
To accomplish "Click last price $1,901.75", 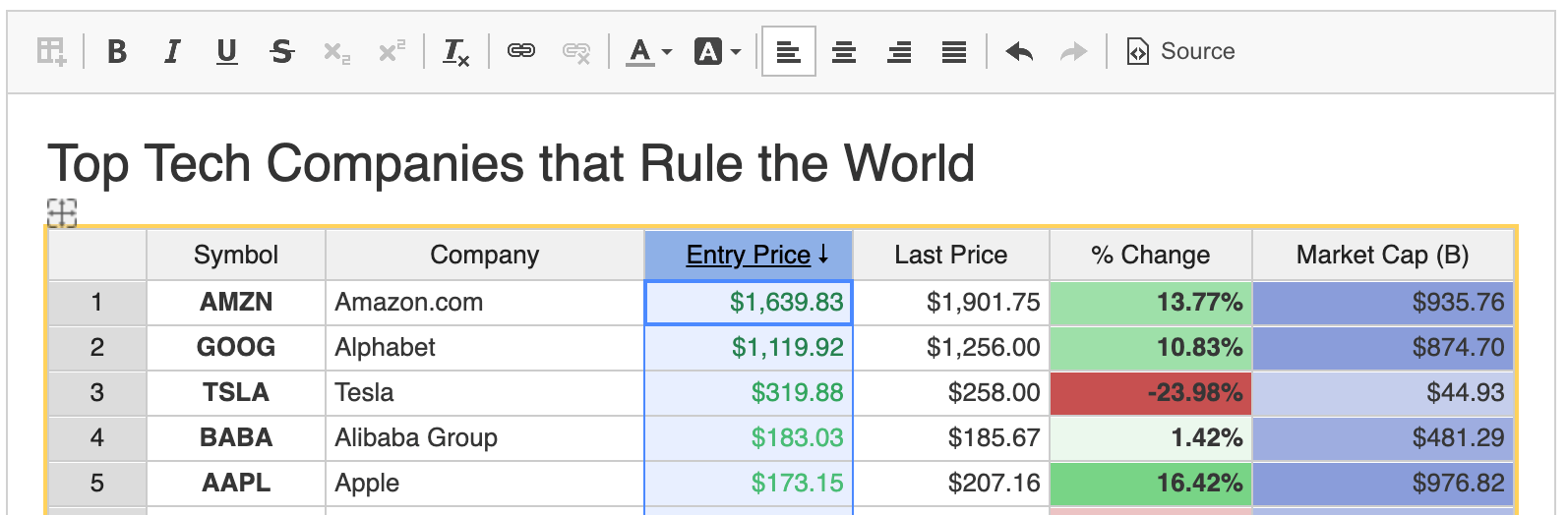I will [951, 303].
